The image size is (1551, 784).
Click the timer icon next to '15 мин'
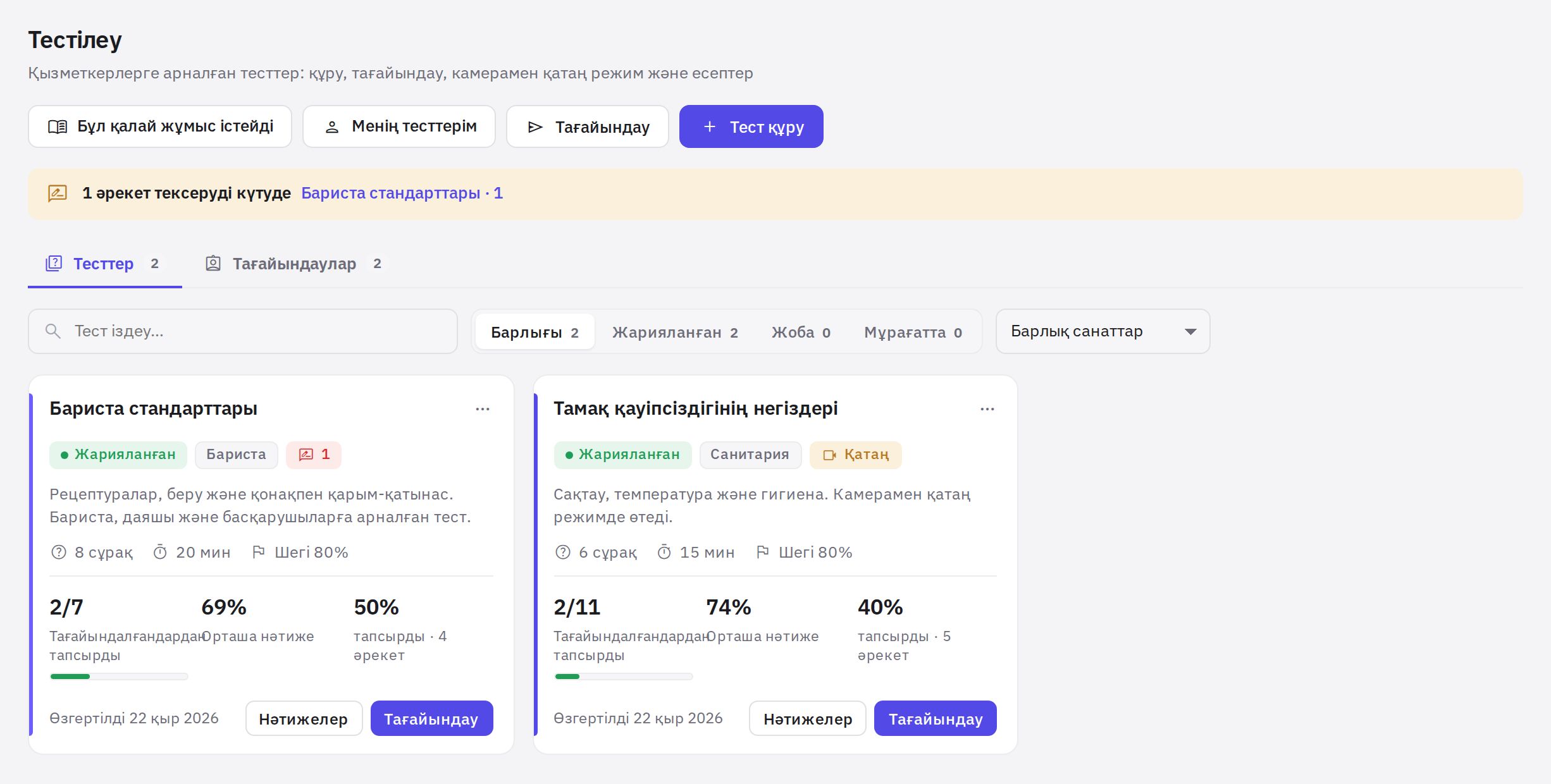click(x=664, y=552)
